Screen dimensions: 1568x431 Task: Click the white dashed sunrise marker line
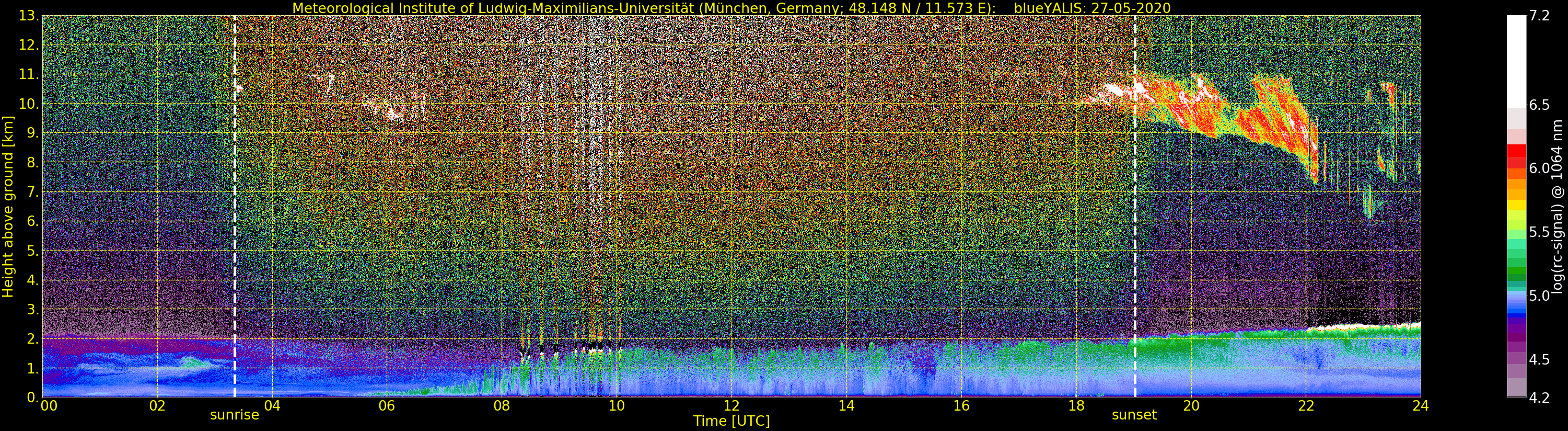(235, 206)
